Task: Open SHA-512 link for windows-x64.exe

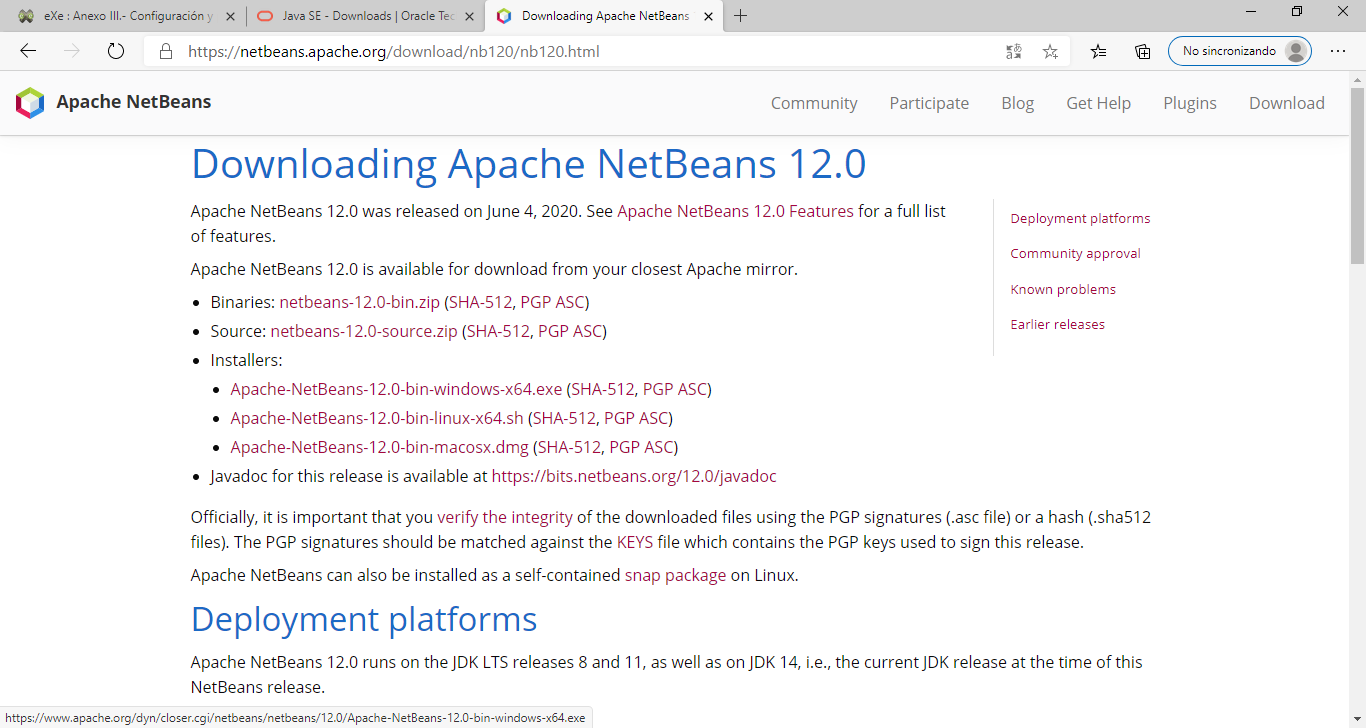Action: click(603, 389)
